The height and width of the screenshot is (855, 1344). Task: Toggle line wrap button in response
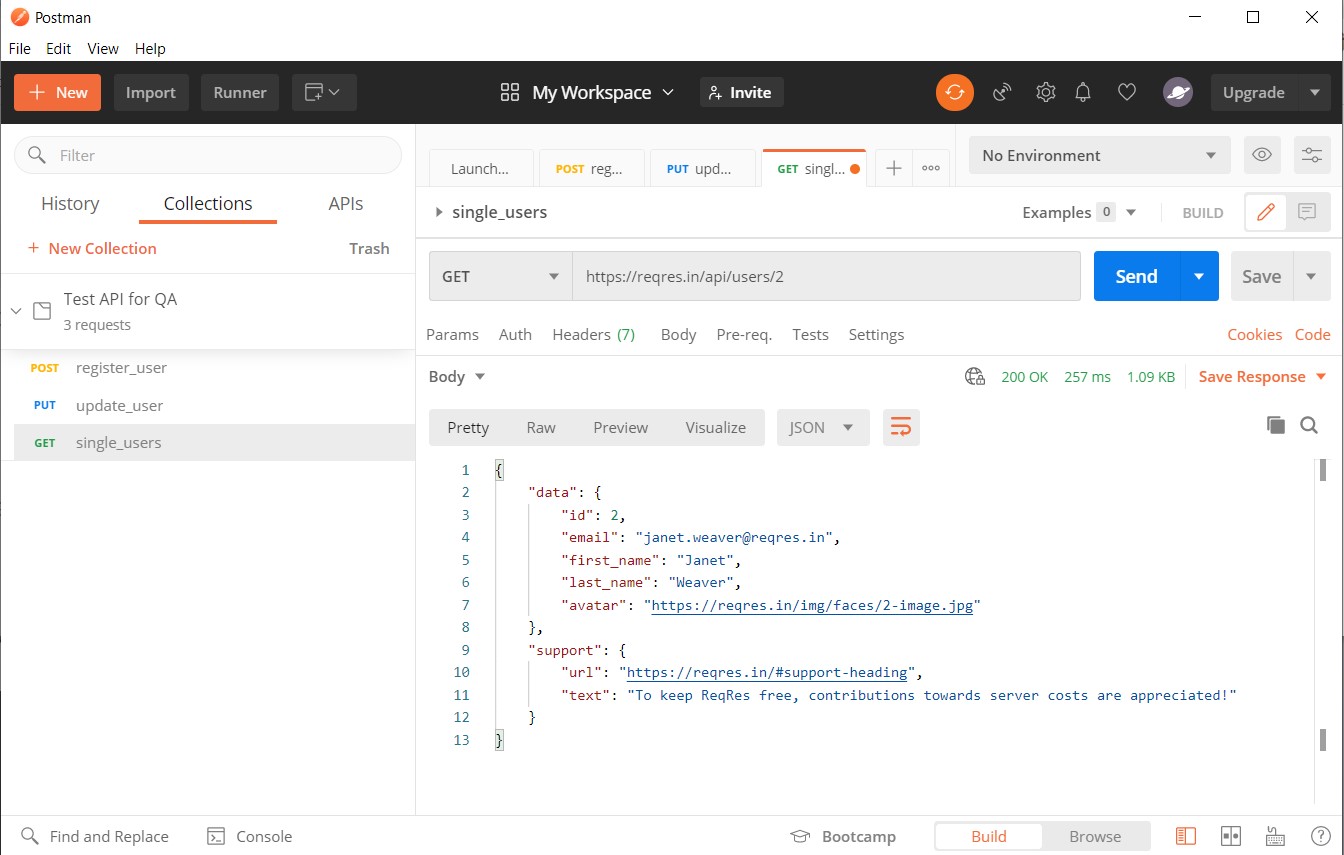coord(901,427)
